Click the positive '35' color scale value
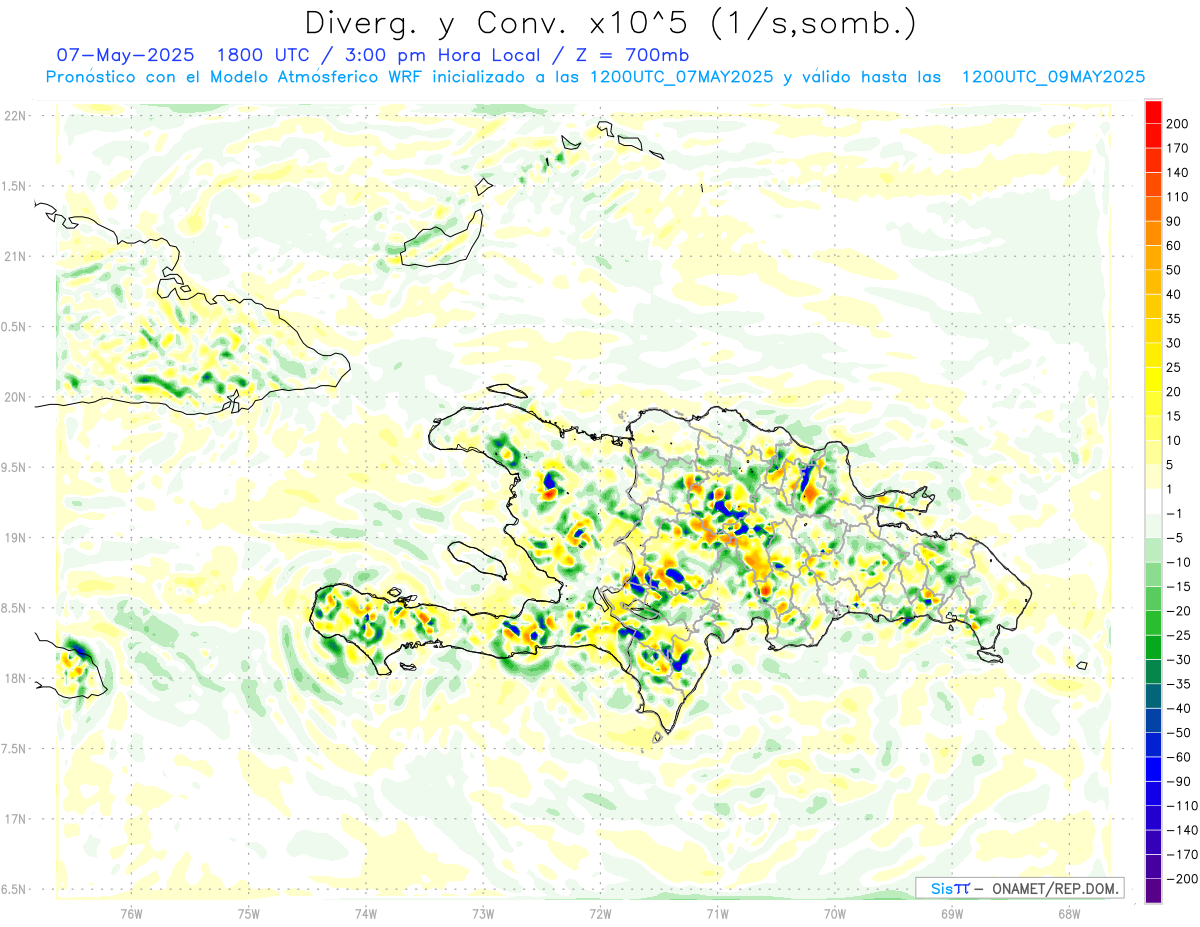 click(1174, 319)
